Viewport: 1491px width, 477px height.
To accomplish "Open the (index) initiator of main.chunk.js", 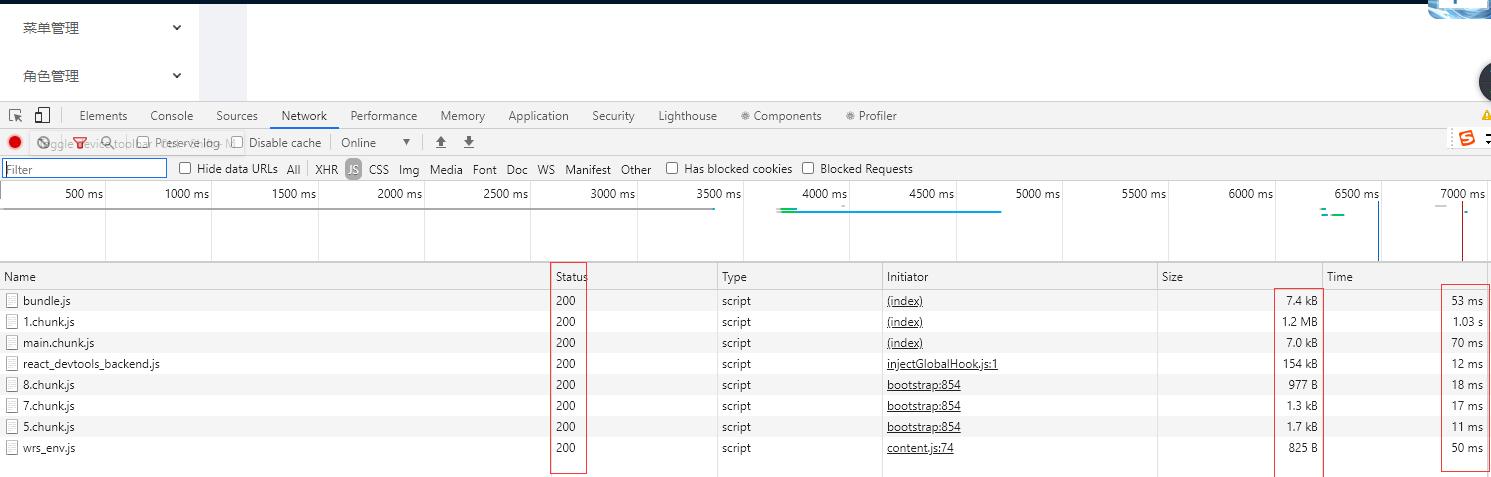I will [x=905, y=343].
